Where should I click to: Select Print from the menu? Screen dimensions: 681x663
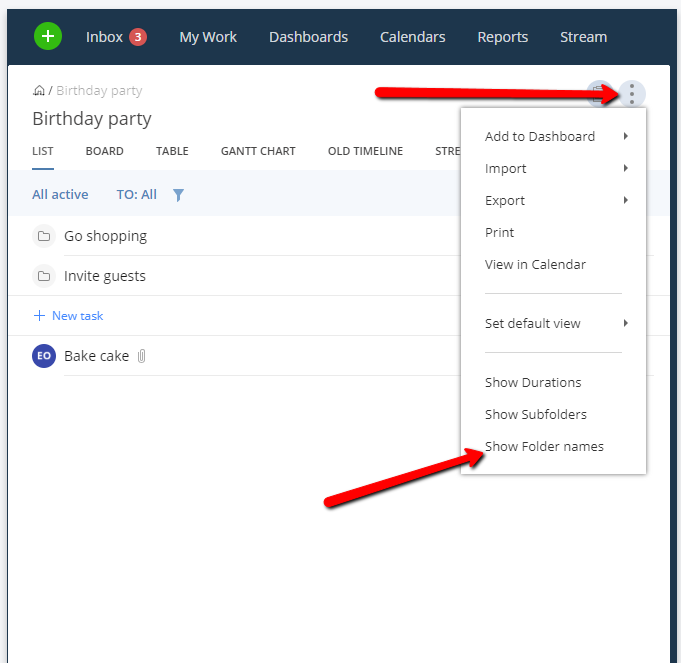coord(499,232)
